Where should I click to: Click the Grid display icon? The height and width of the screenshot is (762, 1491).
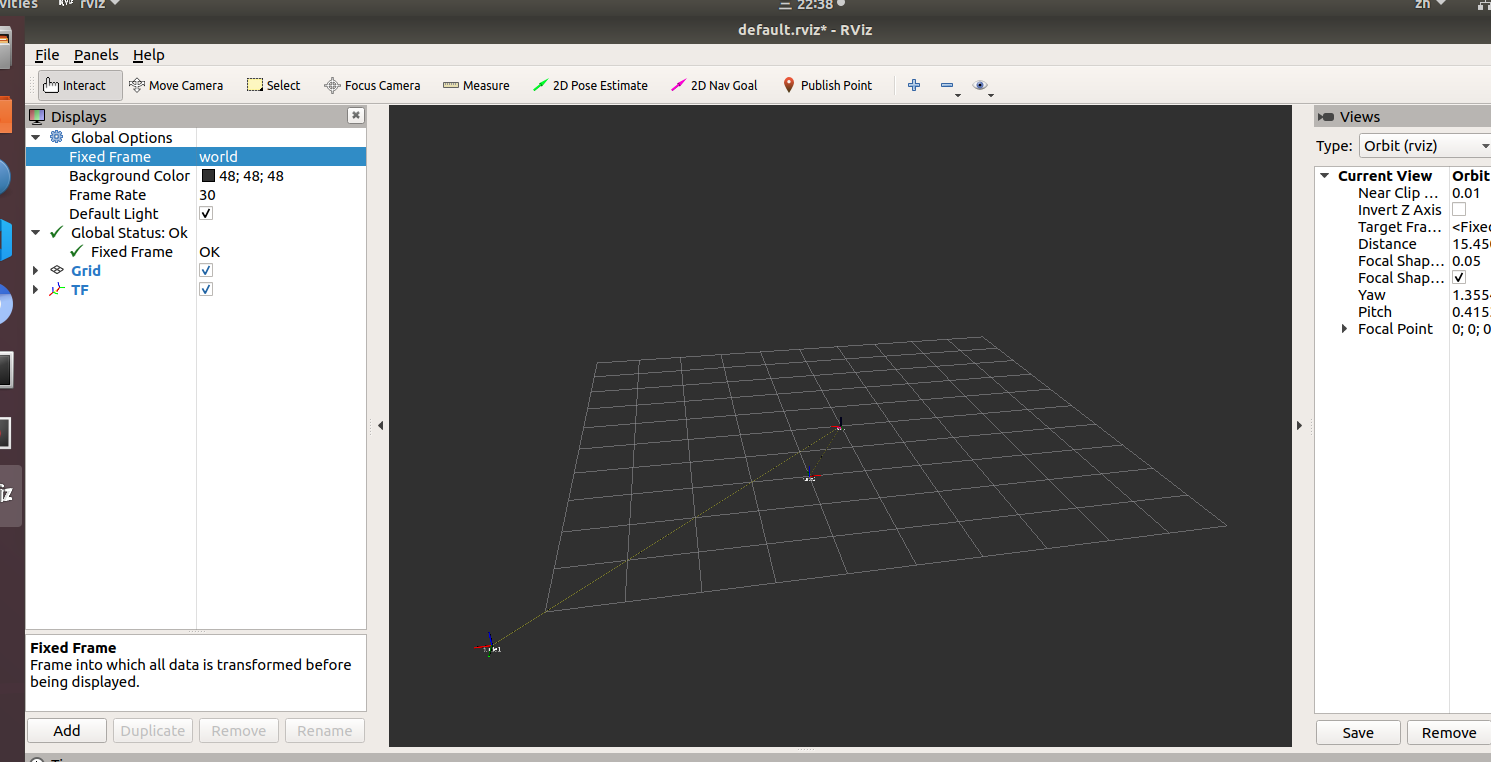(x=57, y=271)
